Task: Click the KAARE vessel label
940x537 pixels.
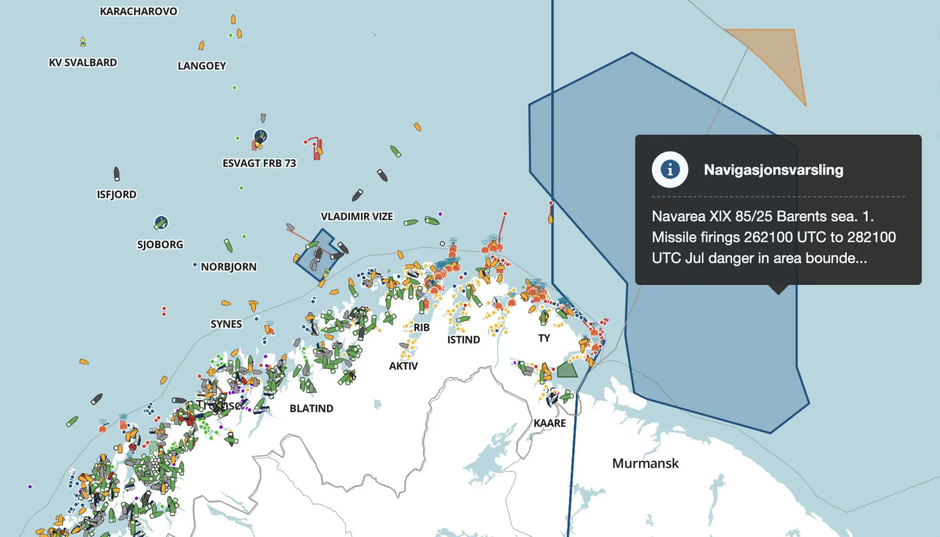Action: [x=549, y=423]
